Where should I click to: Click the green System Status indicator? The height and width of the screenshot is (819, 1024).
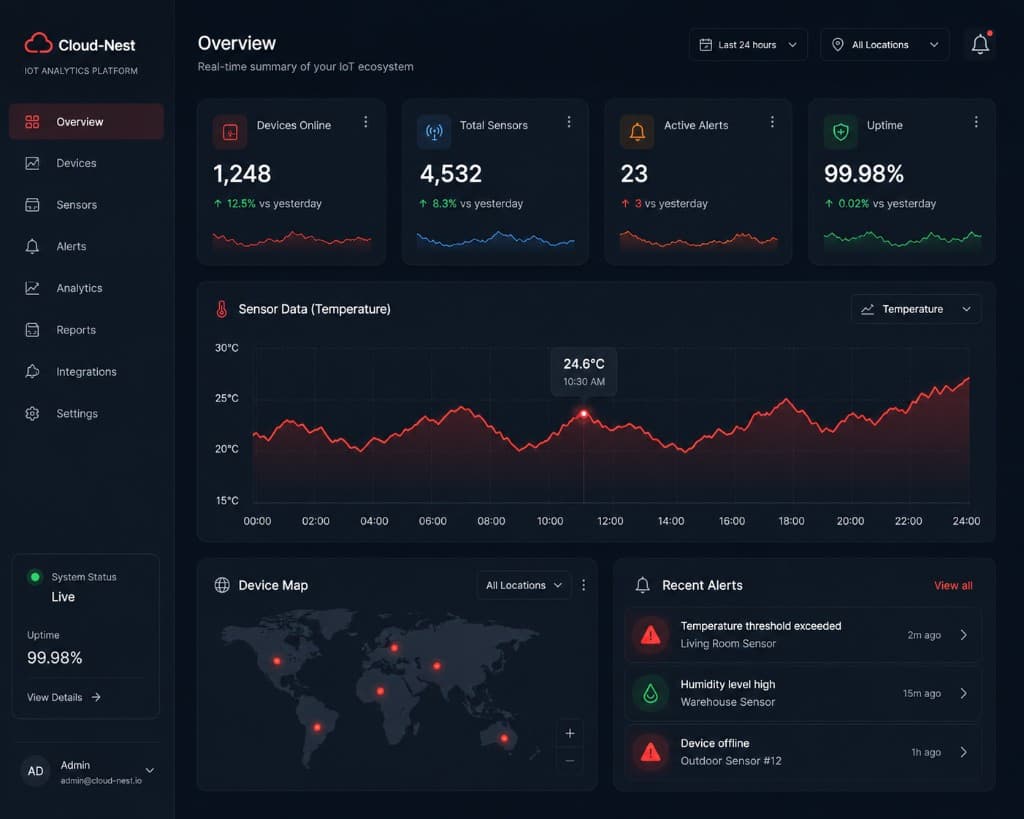(35, 577)
